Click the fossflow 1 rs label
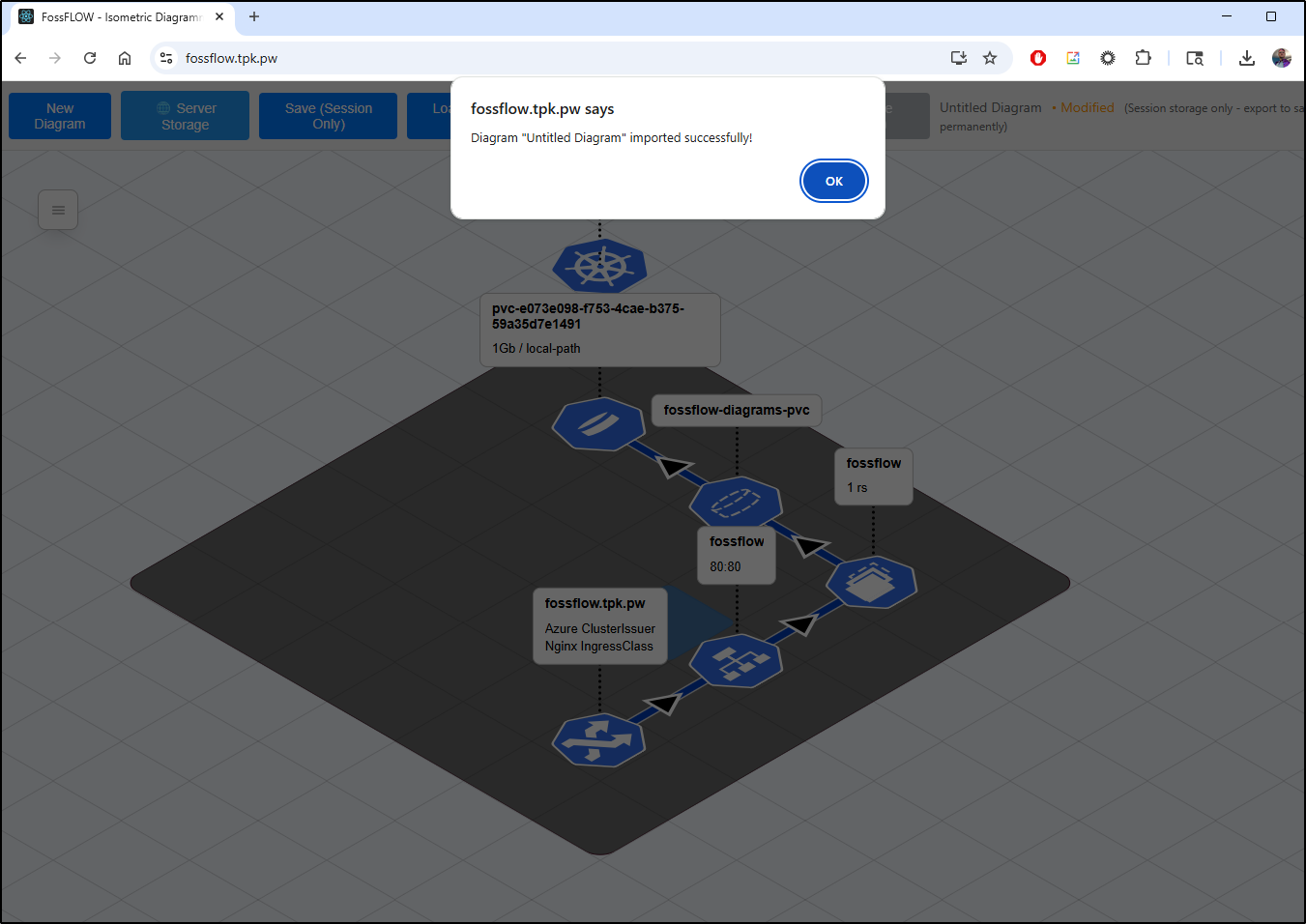Viewport: 1306px width, 924px height. point(874,476)
